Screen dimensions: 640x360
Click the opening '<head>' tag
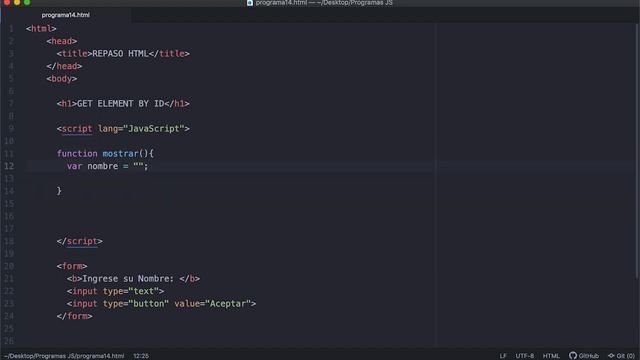tap(62, 41)
